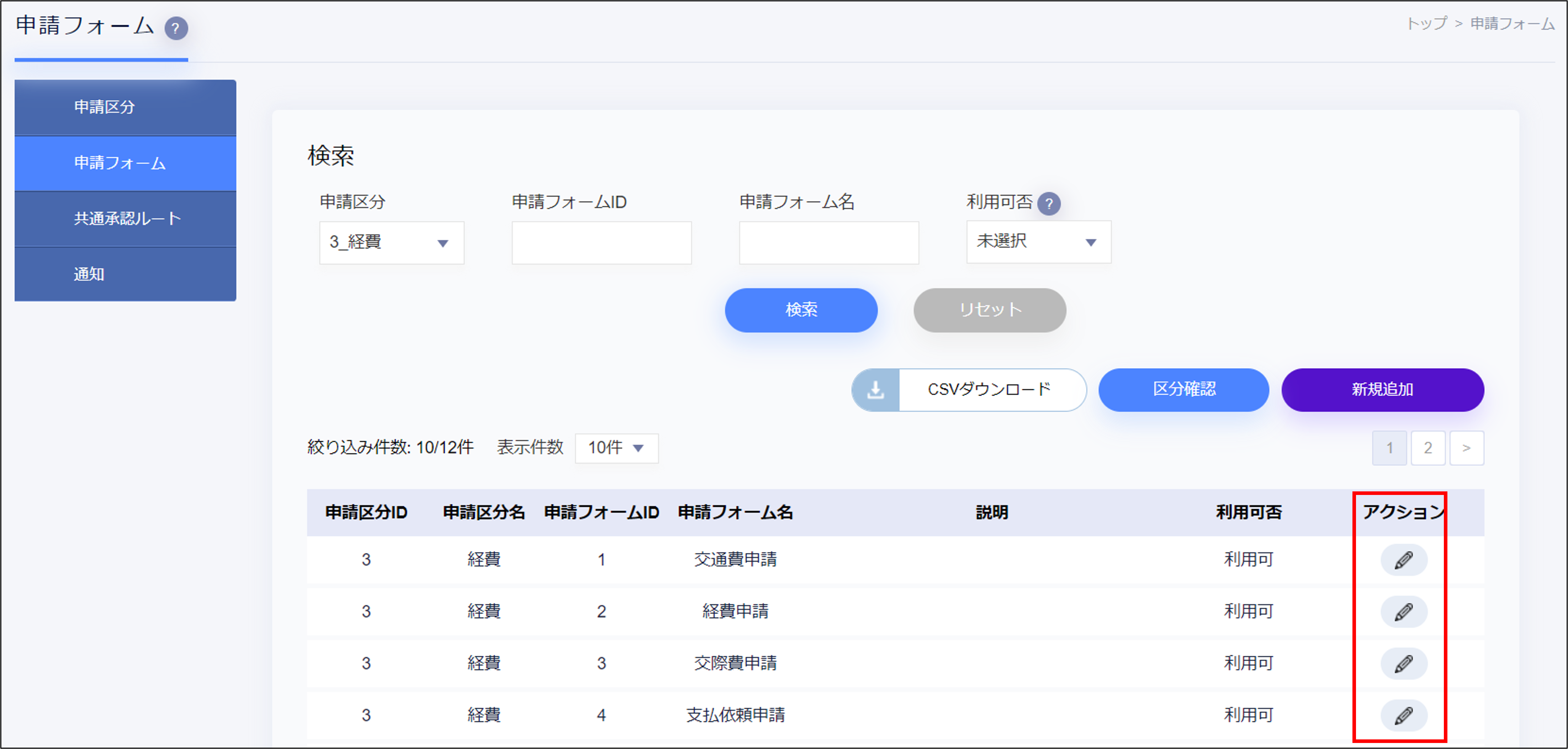Click the 利用可否 column header

coord(1249,512)
